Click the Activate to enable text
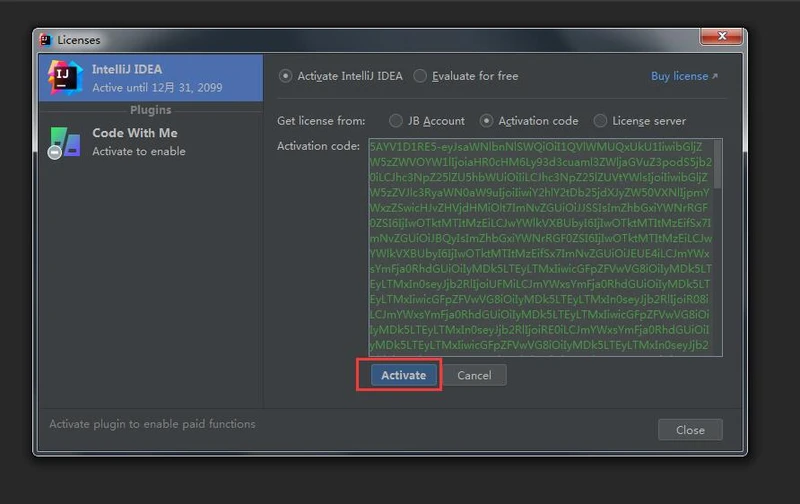800x504 pixels. [139, 151]
